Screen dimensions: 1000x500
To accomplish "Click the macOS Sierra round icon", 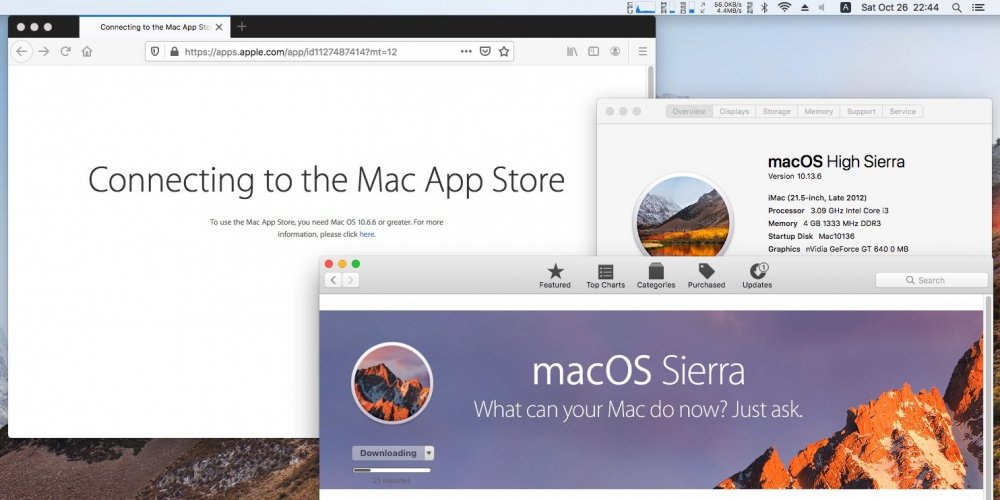I will [x=392, y=383].
